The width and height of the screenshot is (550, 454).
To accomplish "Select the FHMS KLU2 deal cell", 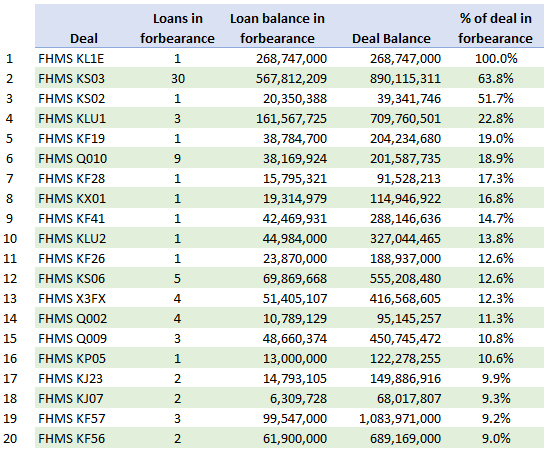I will pyautogui.click(x=72, y=239).
